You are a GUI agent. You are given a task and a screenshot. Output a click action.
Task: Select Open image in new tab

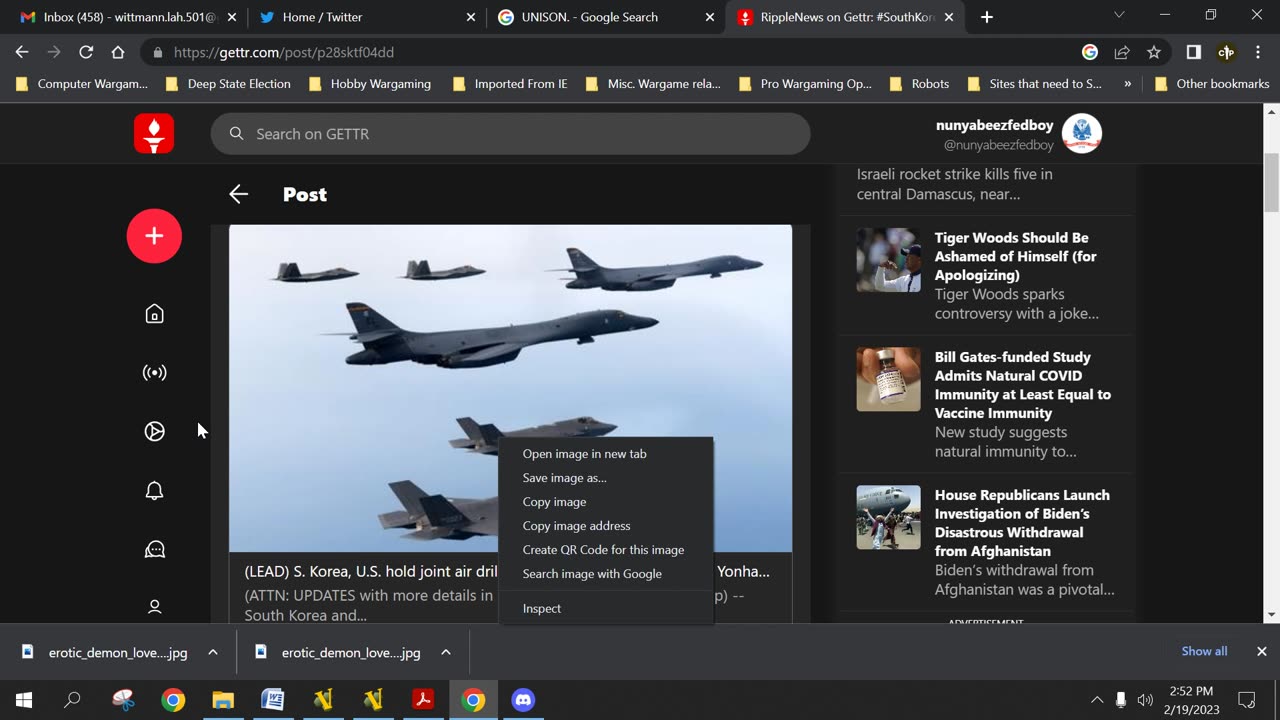[606, 454]
